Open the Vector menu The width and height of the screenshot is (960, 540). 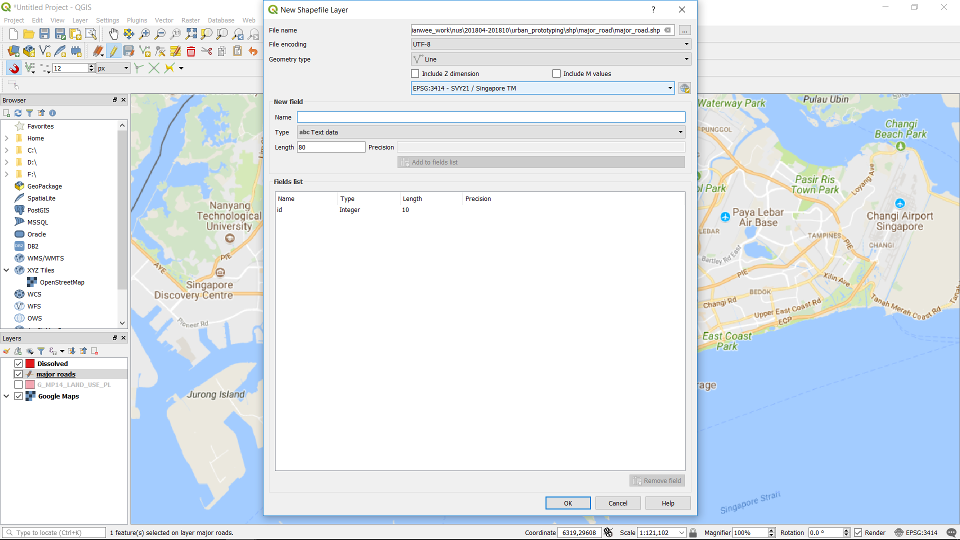[x=164, y=20]
